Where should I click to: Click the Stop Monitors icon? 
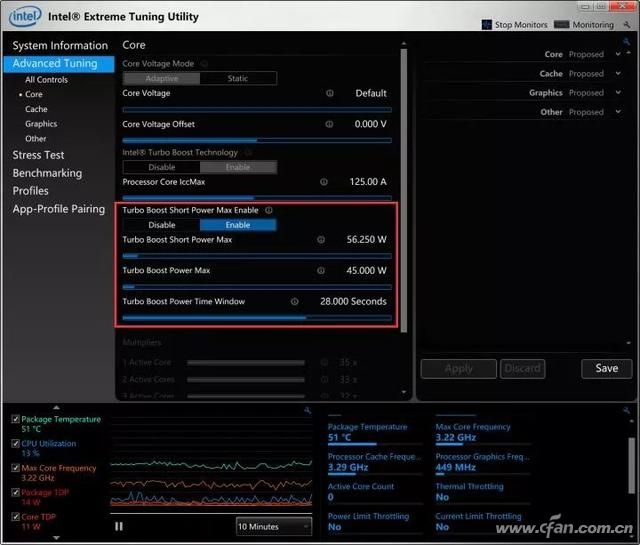(x=487, y=24)
